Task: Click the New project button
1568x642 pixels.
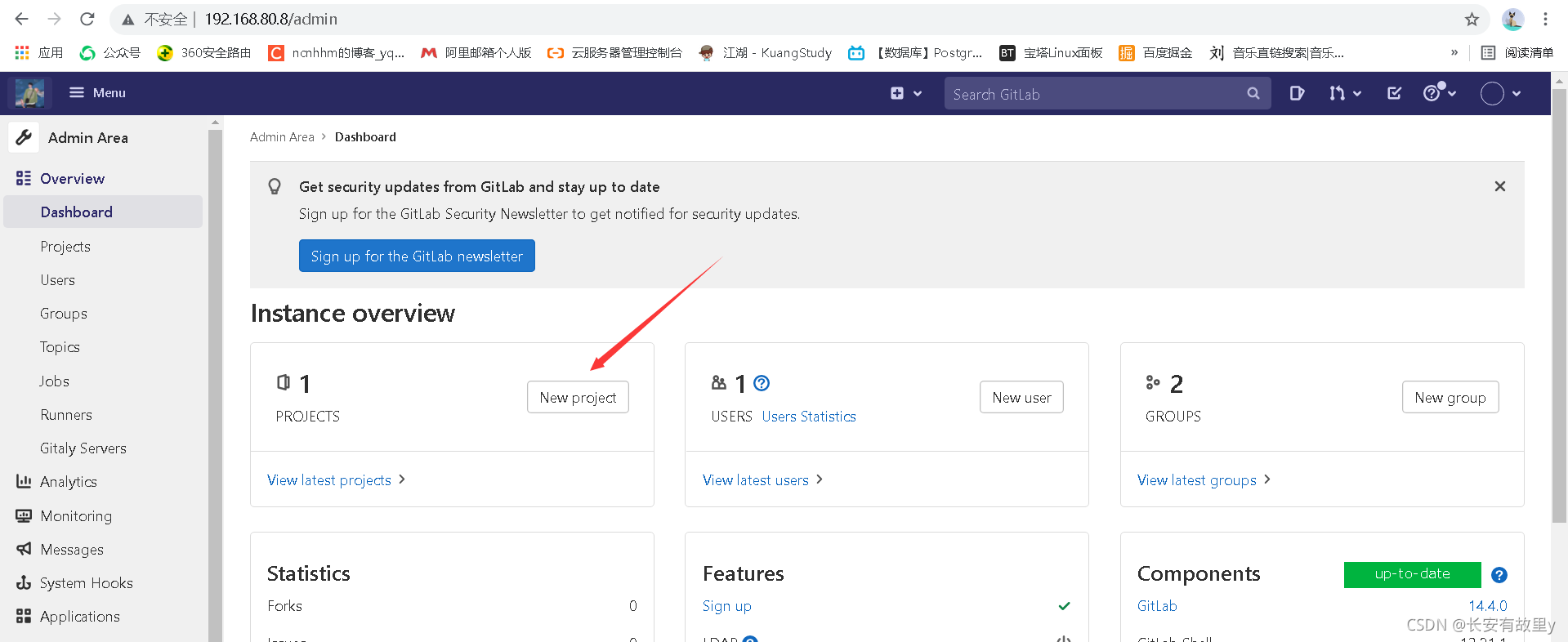Action: point(578,397)
